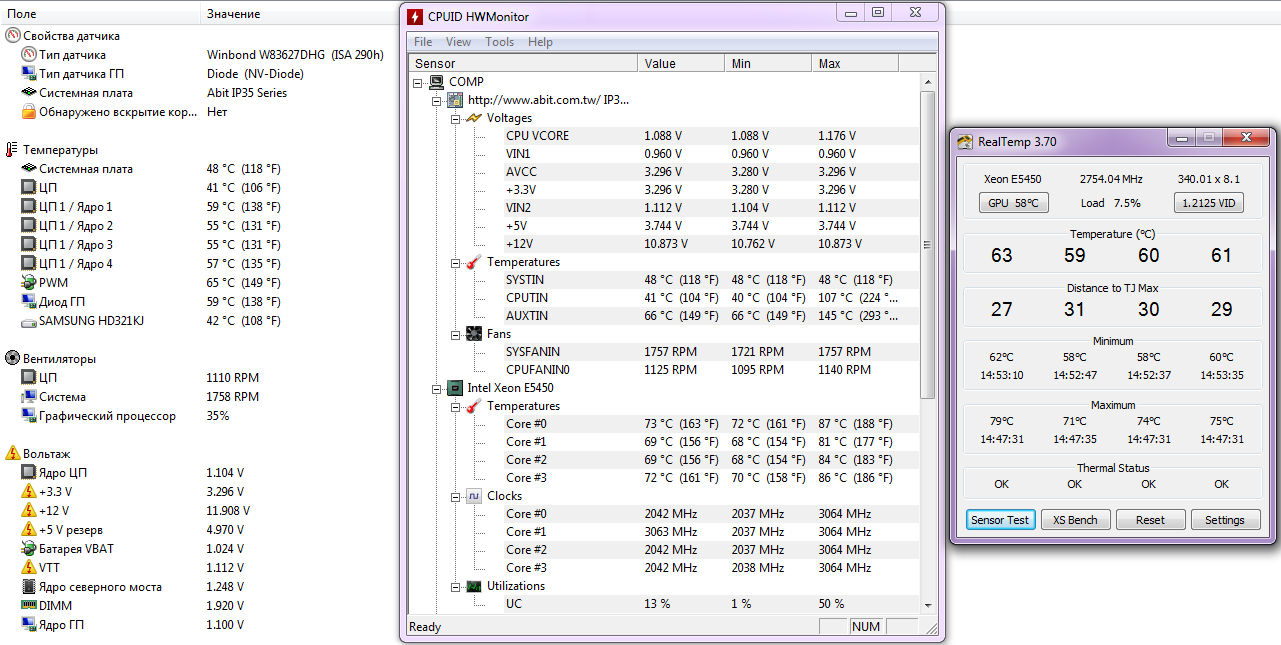Click the warning icon next to Вольтаж

tap(12, 454)
